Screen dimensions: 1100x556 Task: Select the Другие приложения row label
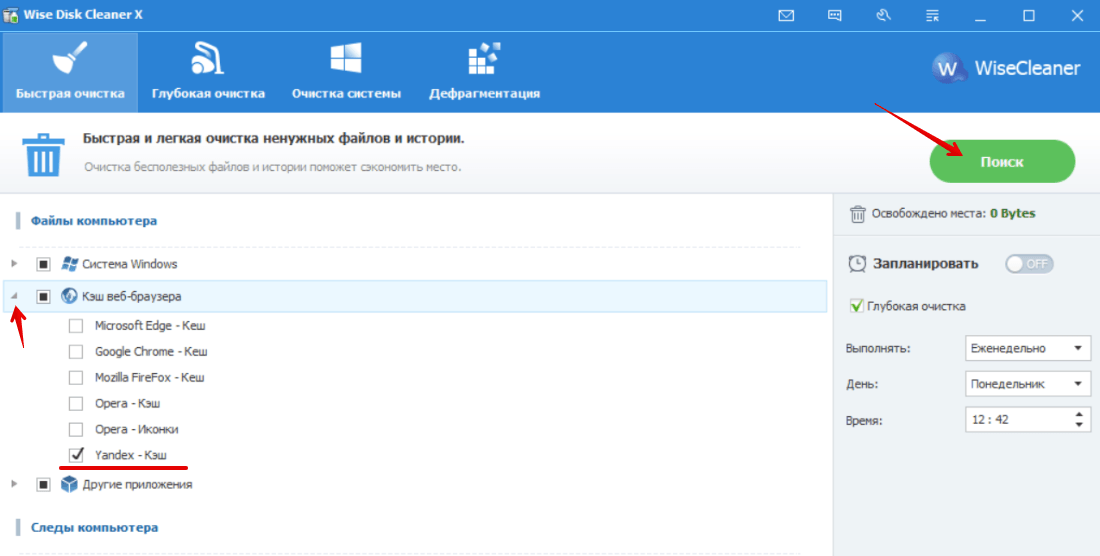click(x=138, y=484)
